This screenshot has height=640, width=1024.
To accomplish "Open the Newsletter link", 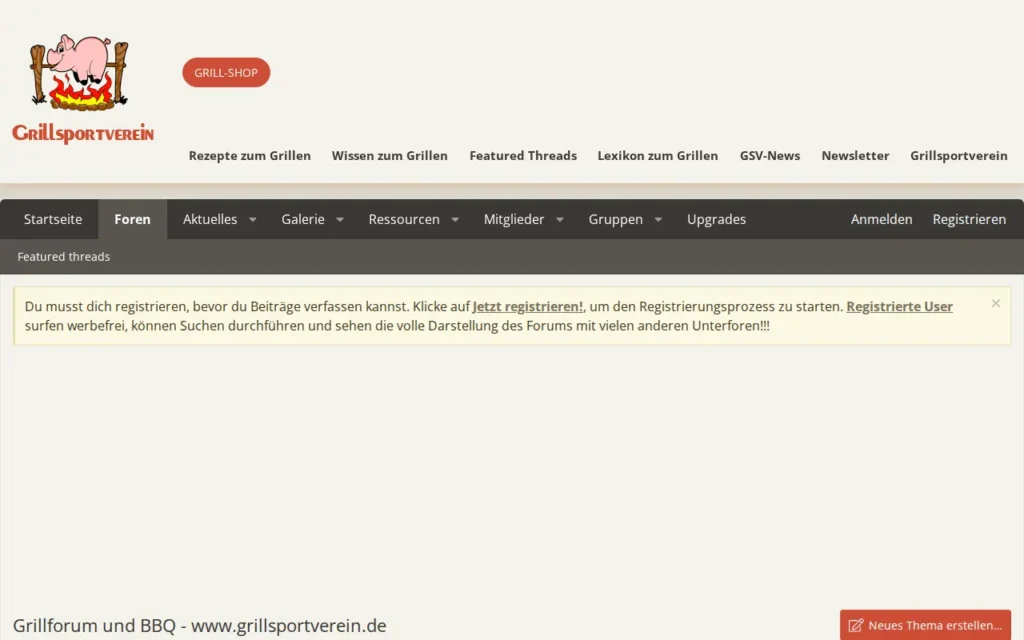I will pos(855,155).
